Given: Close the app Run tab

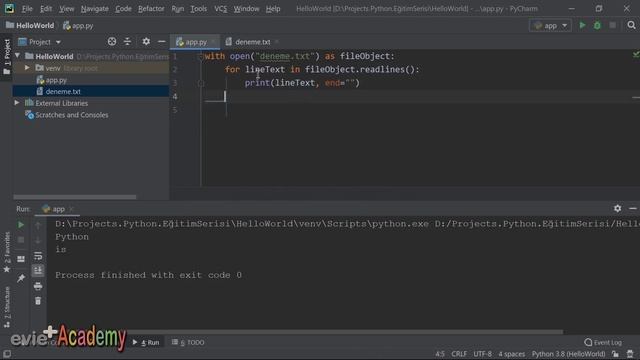Looking at the screenshot, I should (71, 209).
